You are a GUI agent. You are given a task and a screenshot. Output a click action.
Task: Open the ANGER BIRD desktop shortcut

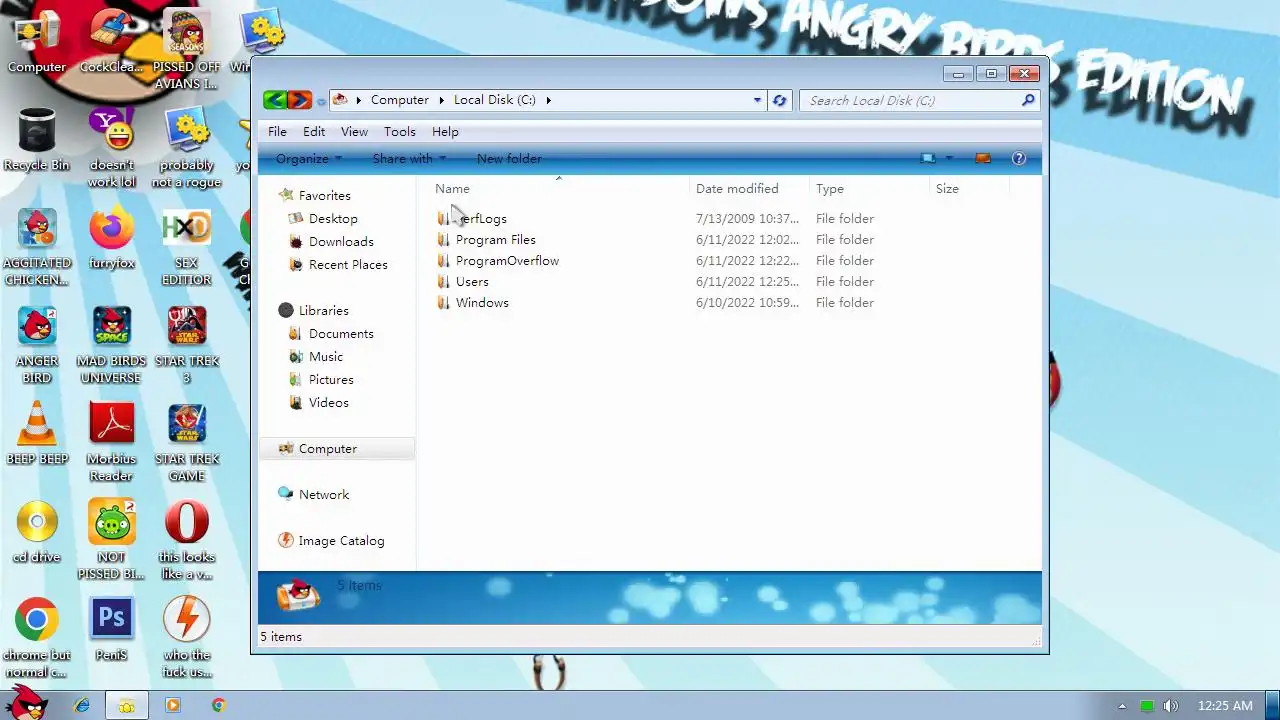coord(37,343)
